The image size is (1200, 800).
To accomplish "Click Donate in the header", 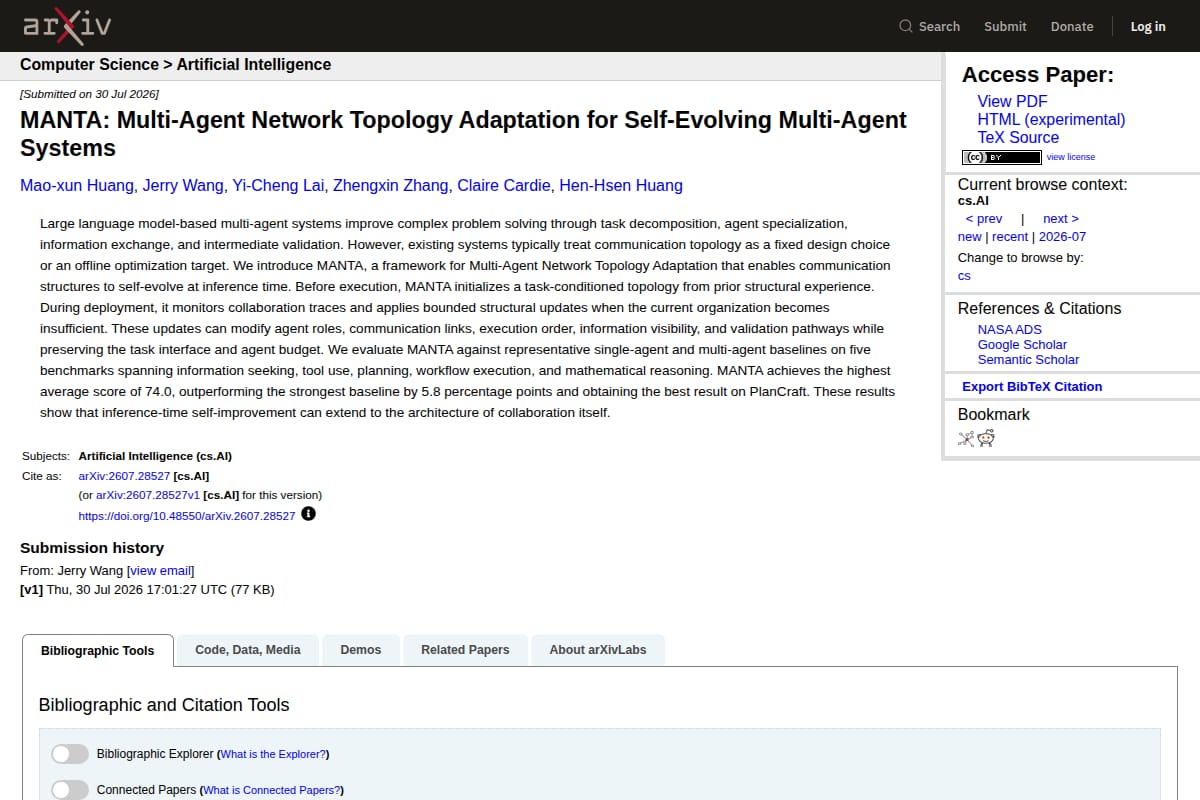I will (1072, 27).
